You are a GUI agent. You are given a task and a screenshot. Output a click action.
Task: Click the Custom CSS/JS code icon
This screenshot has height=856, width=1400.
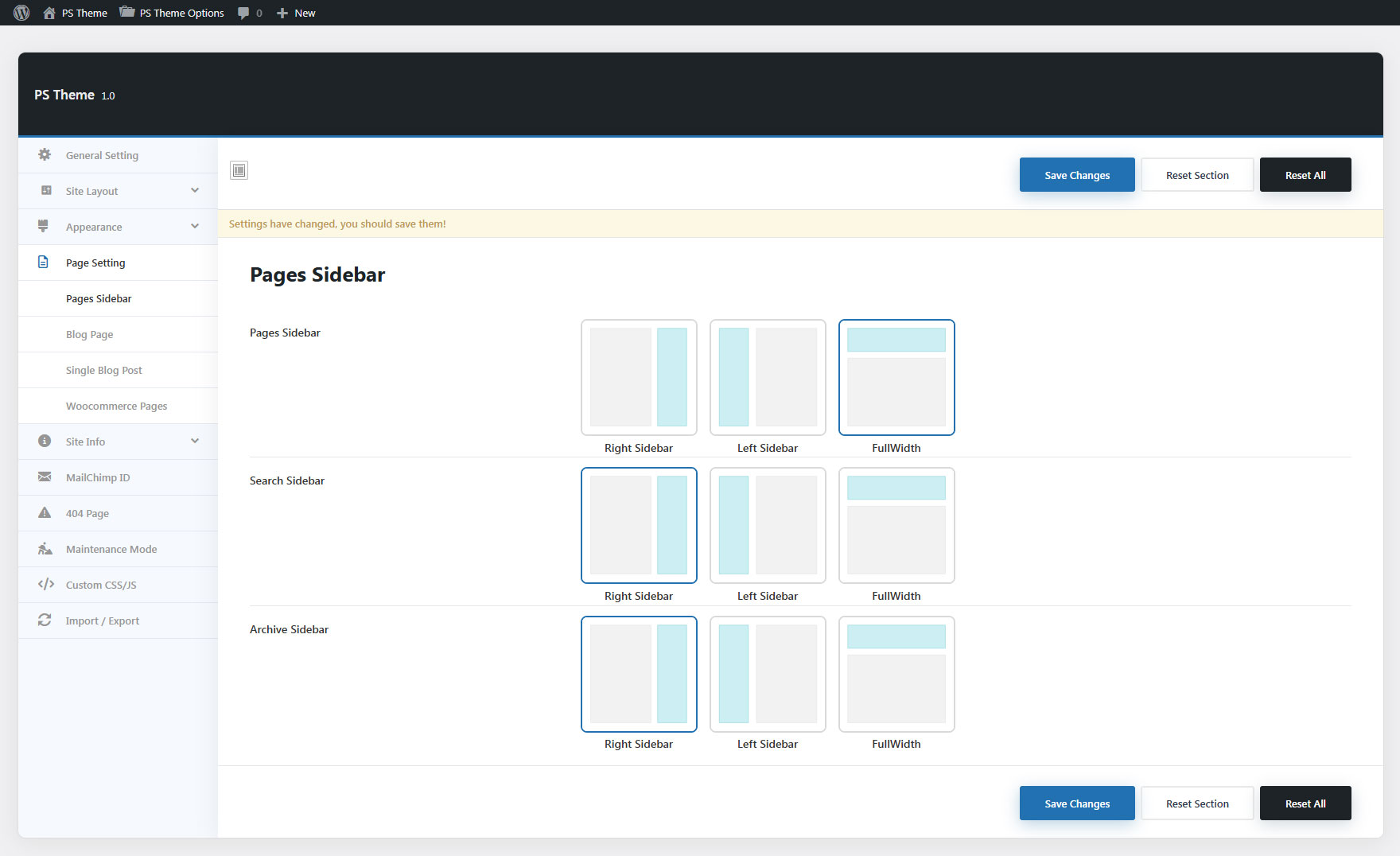(45, 585)
